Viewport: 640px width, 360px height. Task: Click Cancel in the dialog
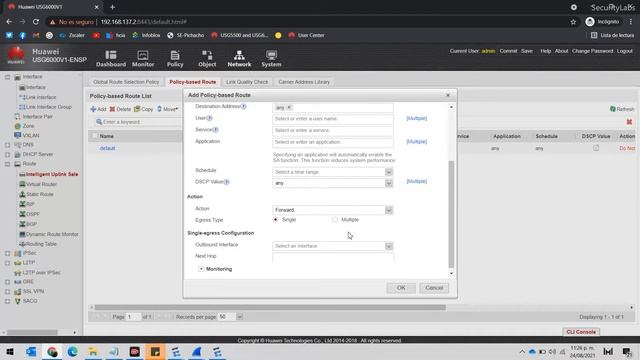[x=434, y=288]
